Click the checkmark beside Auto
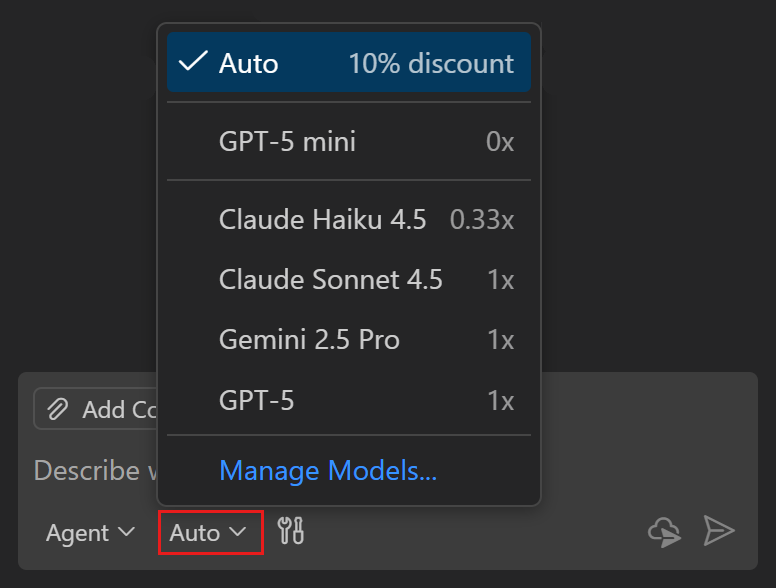Screen dimensions: 776x588 (x=192, y=63)
